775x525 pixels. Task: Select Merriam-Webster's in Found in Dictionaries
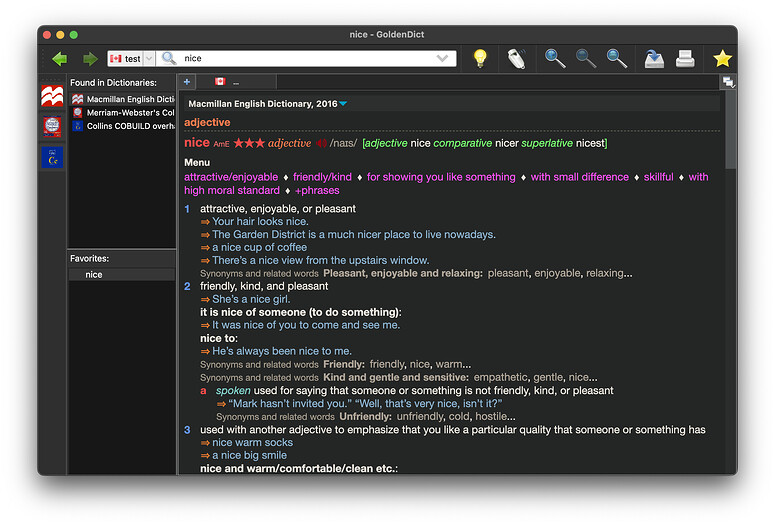coord(129,113)
